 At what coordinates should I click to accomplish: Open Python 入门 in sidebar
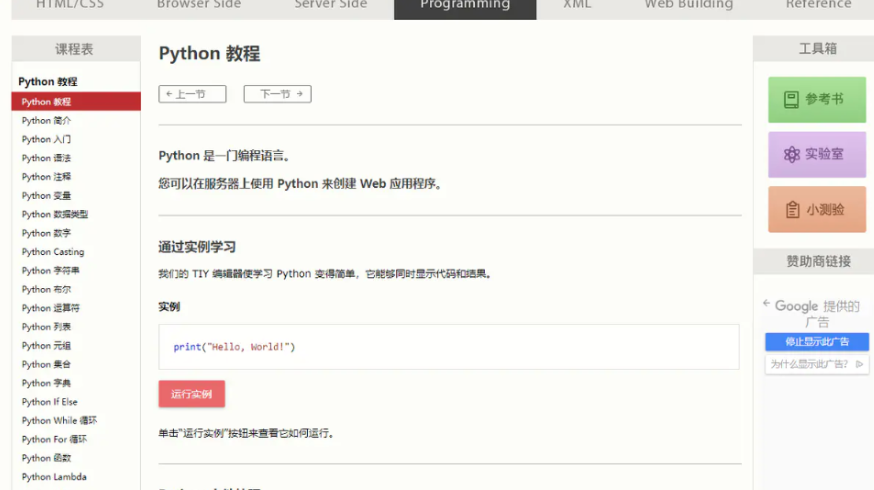coord(46,139)
